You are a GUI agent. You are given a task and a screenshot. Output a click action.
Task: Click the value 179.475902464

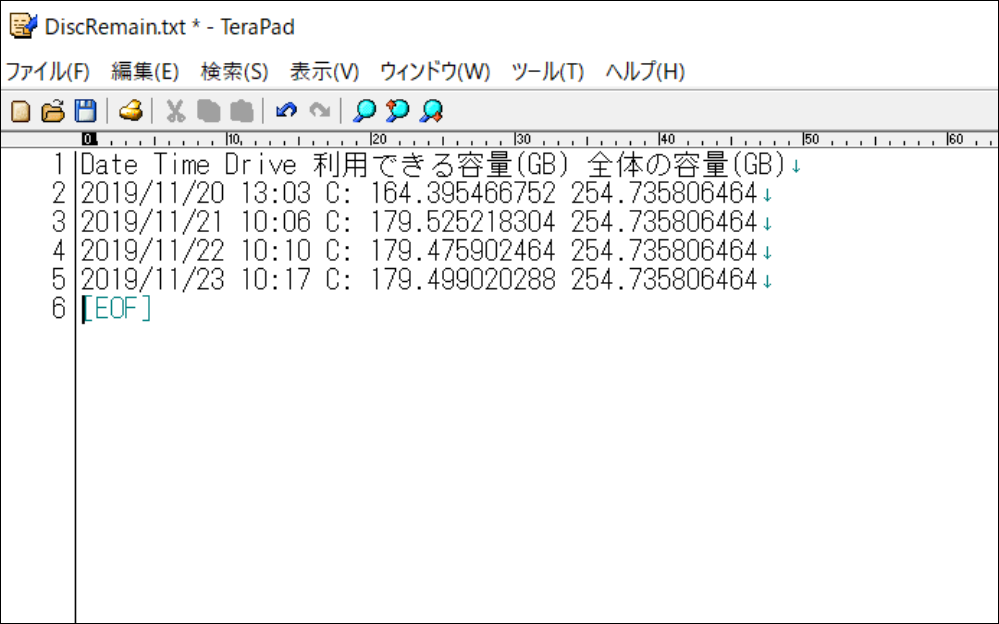(463, 251)
